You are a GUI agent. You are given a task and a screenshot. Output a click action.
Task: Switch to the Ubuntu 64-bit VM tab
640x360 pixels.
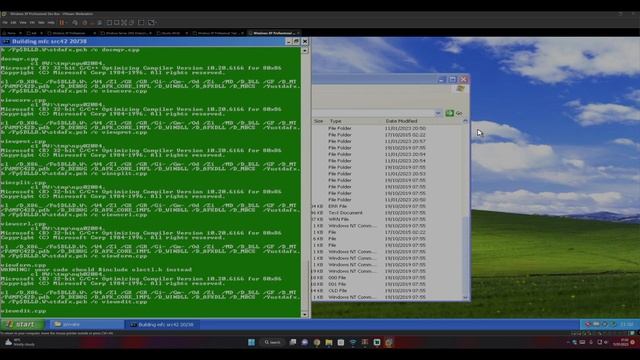click(x=171, y=33)
